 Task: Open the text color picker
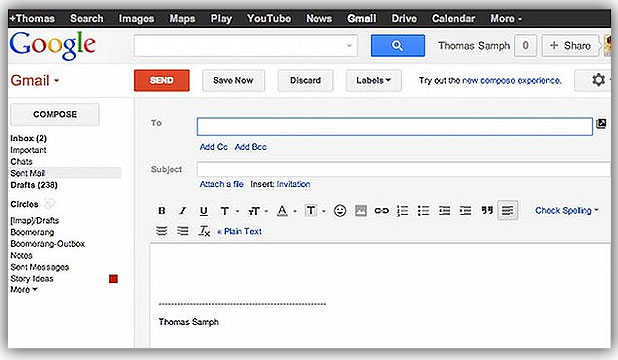(x=286, y=211)
